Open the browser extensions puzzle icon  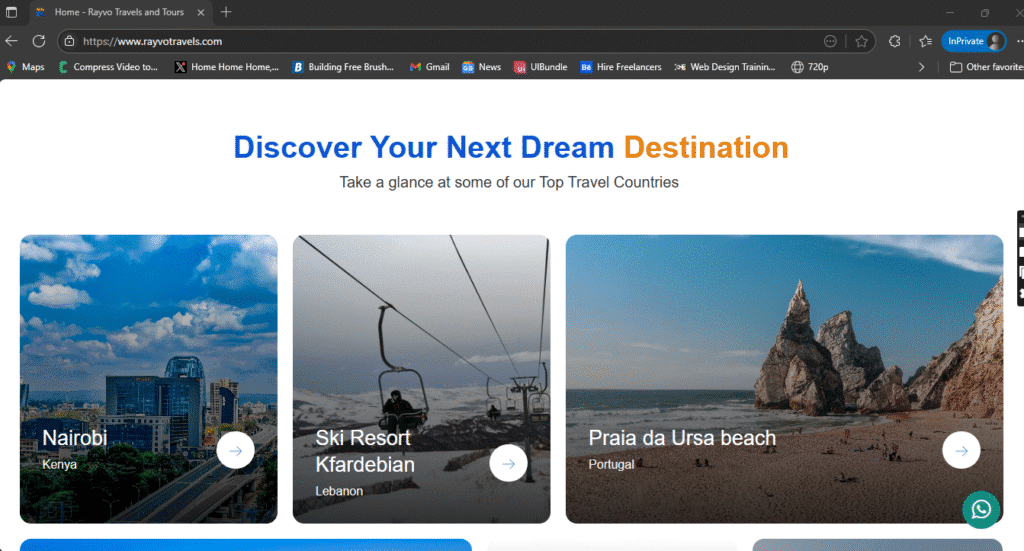pyautogui.click(x=895, y=41)
